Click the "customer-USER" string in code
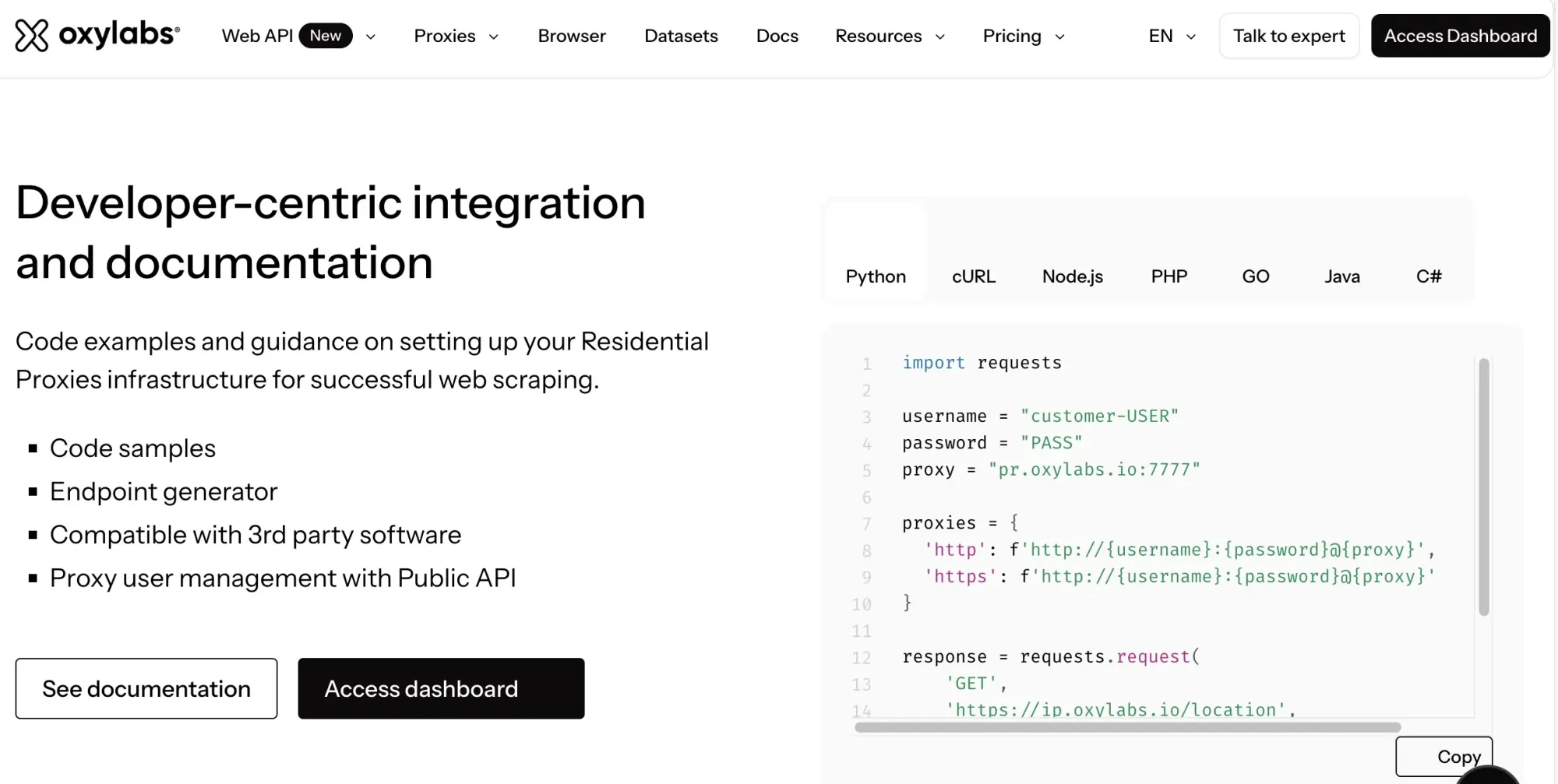 click(x=1099, y=416)
